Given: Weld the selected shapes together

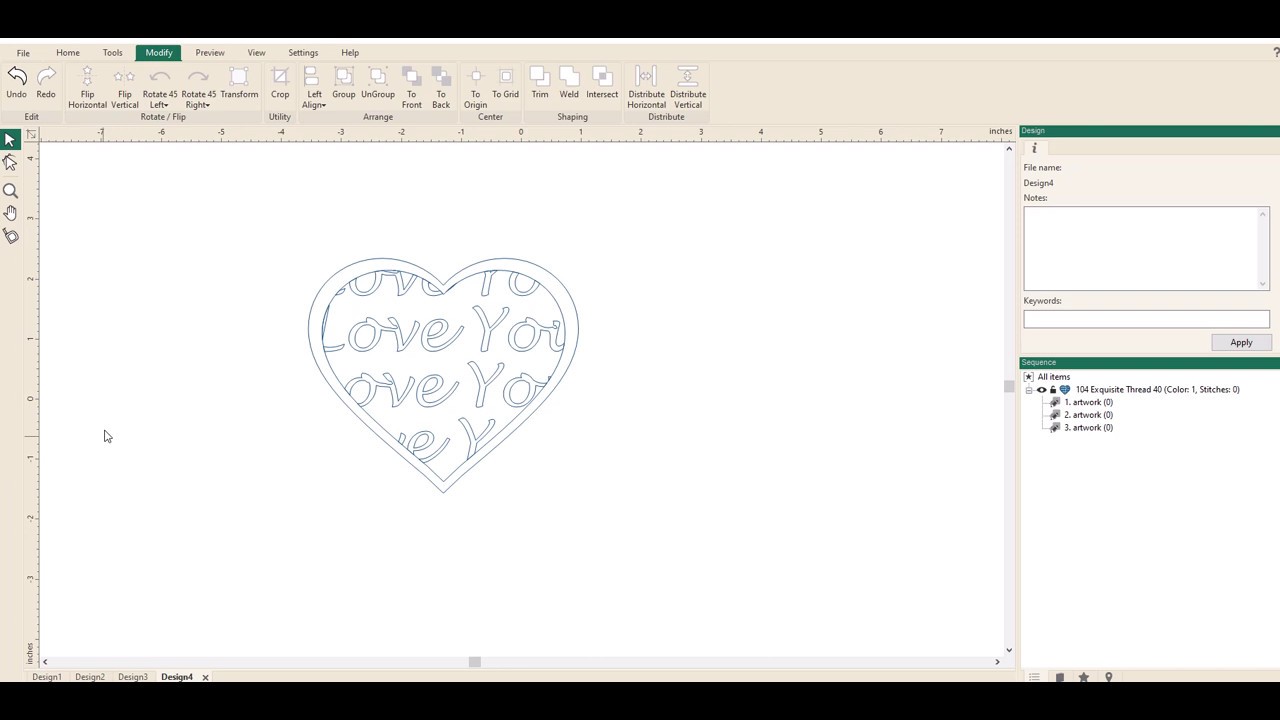Looking at the screenshot, I should tap(569, 84).
